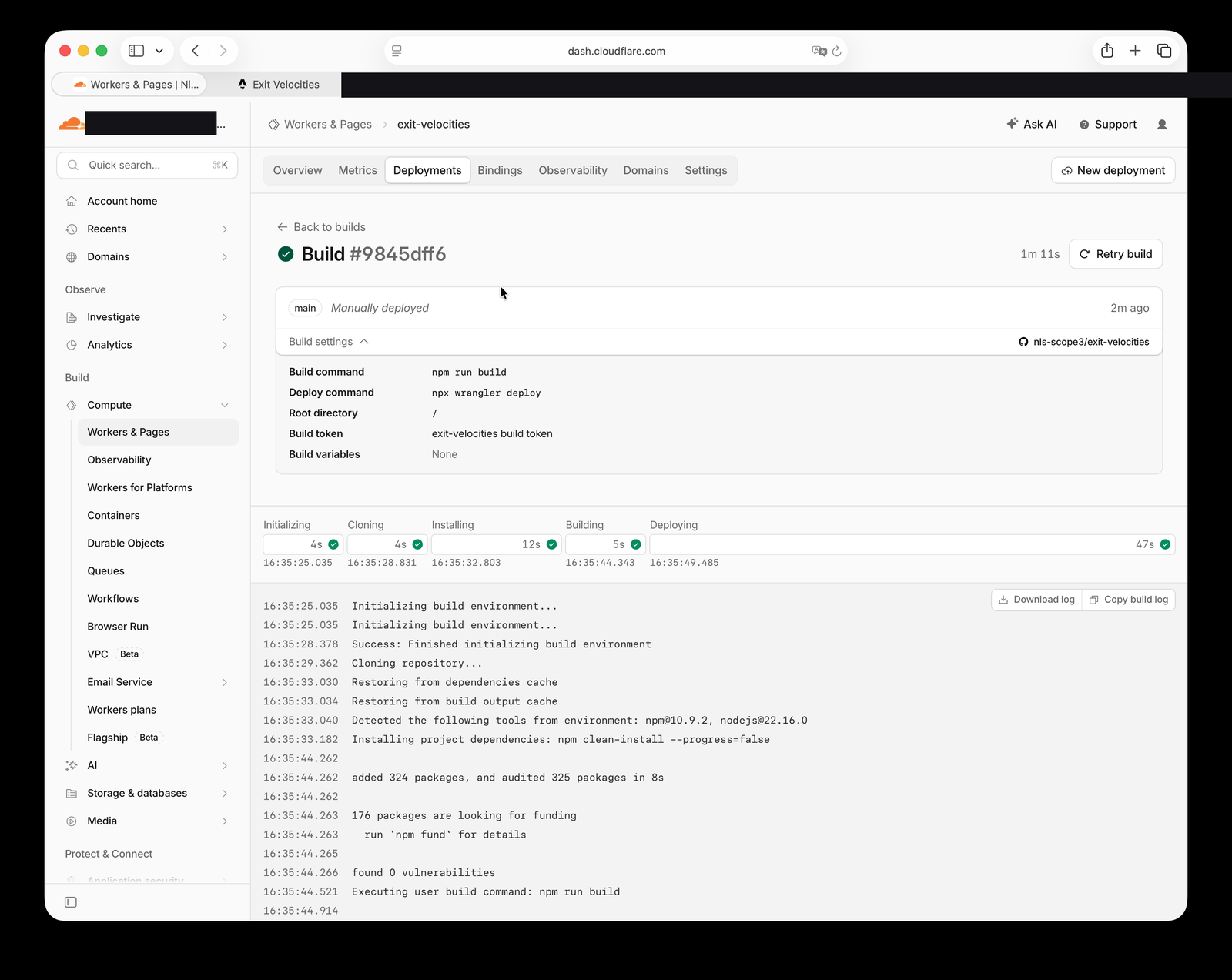Click New deployment button
Image resolution: width=1232 pixels, height=980 pixels.
(x=1113, y=170)
